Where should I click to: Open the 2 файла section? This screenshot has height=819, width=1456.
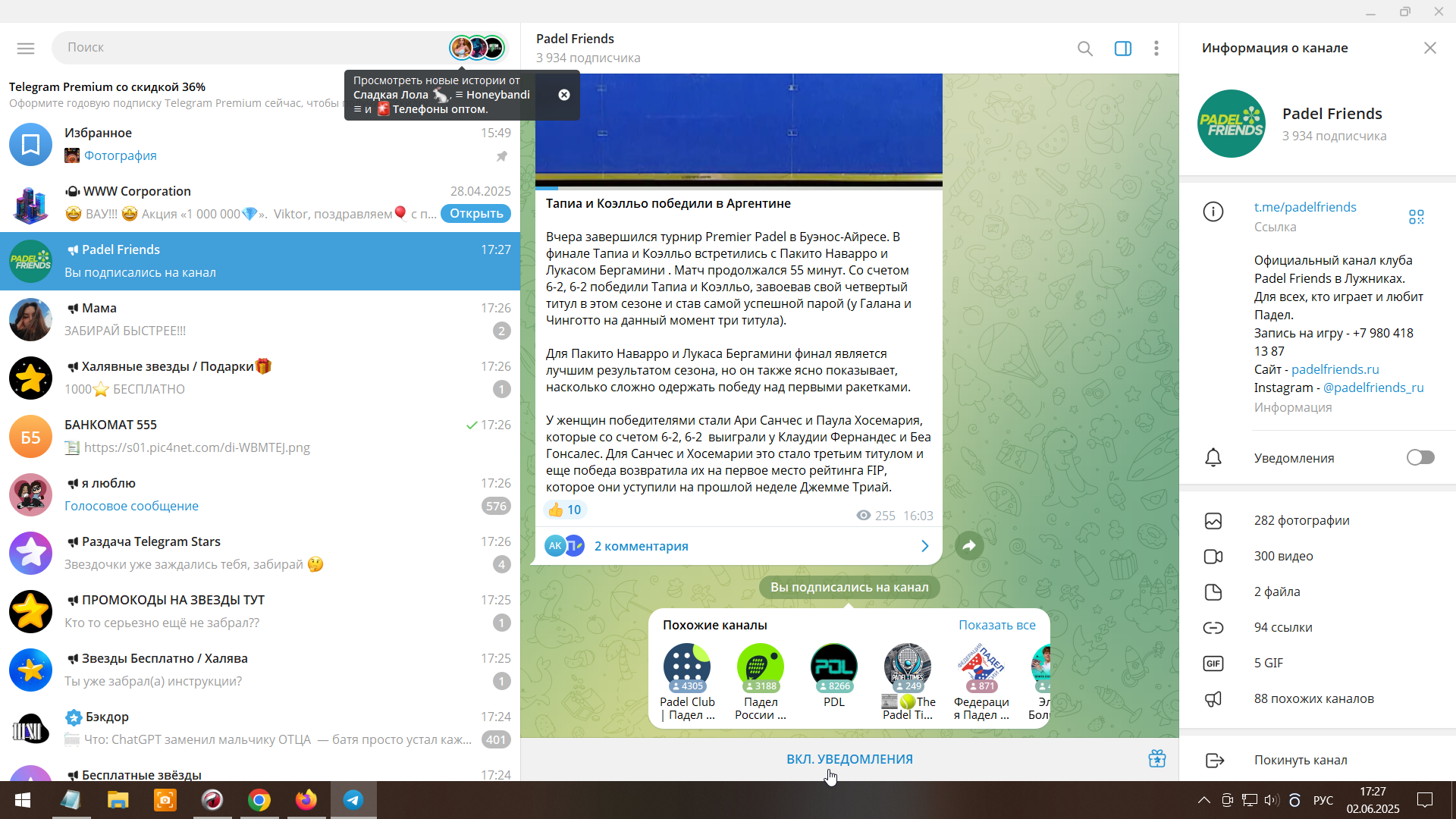coord(1317,591)
